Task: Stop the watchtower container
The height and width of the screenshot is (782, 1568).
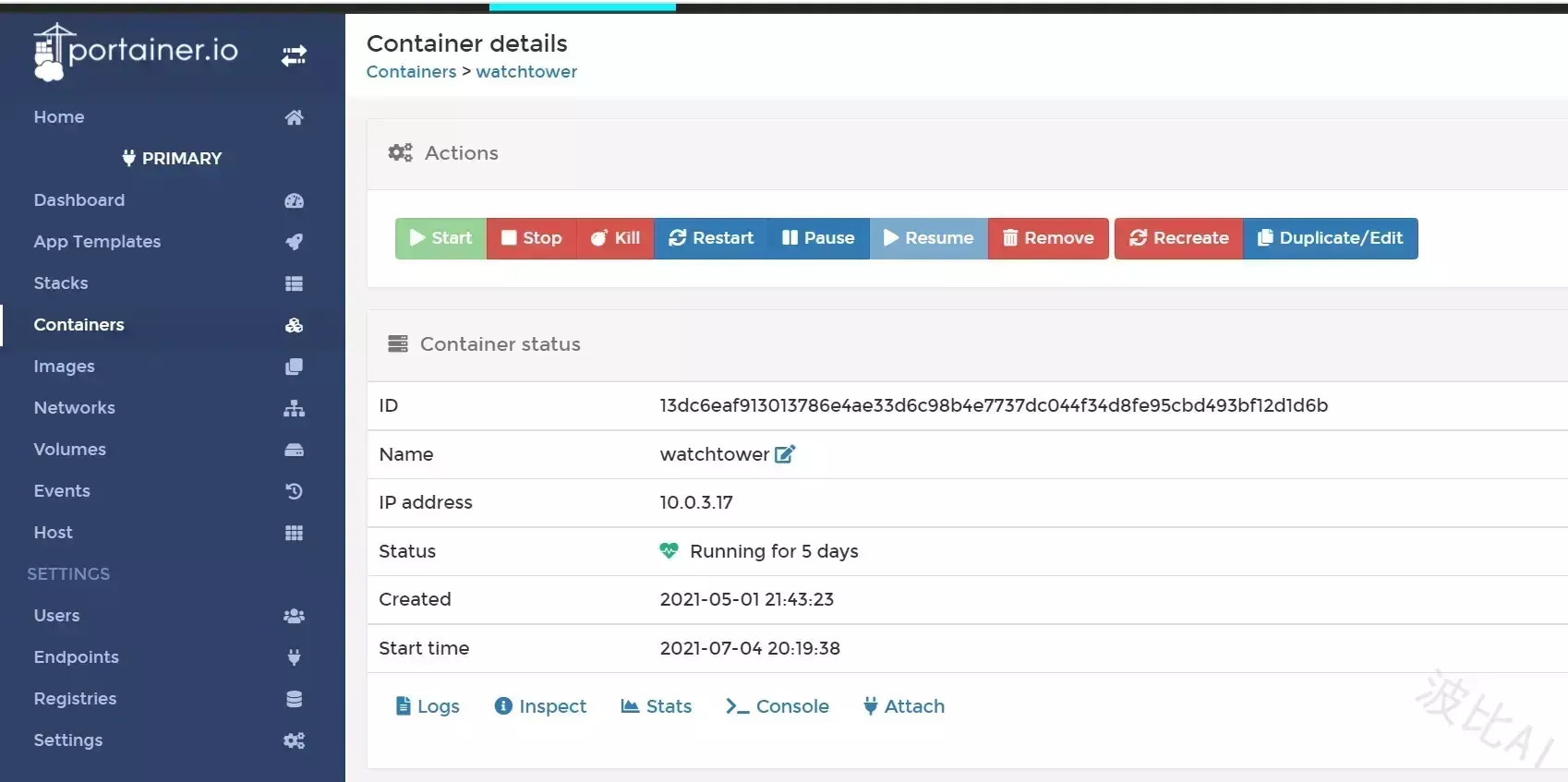Action: 532,238
